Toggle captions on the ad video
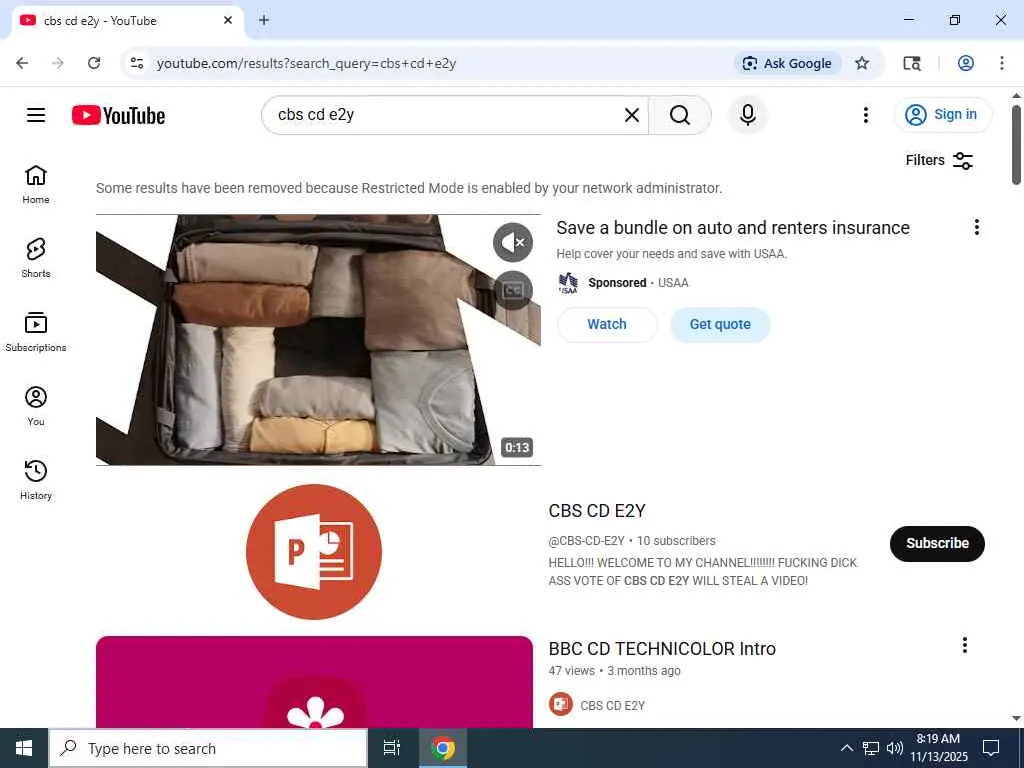The image size is (1024, 768). tap(513, 290)
